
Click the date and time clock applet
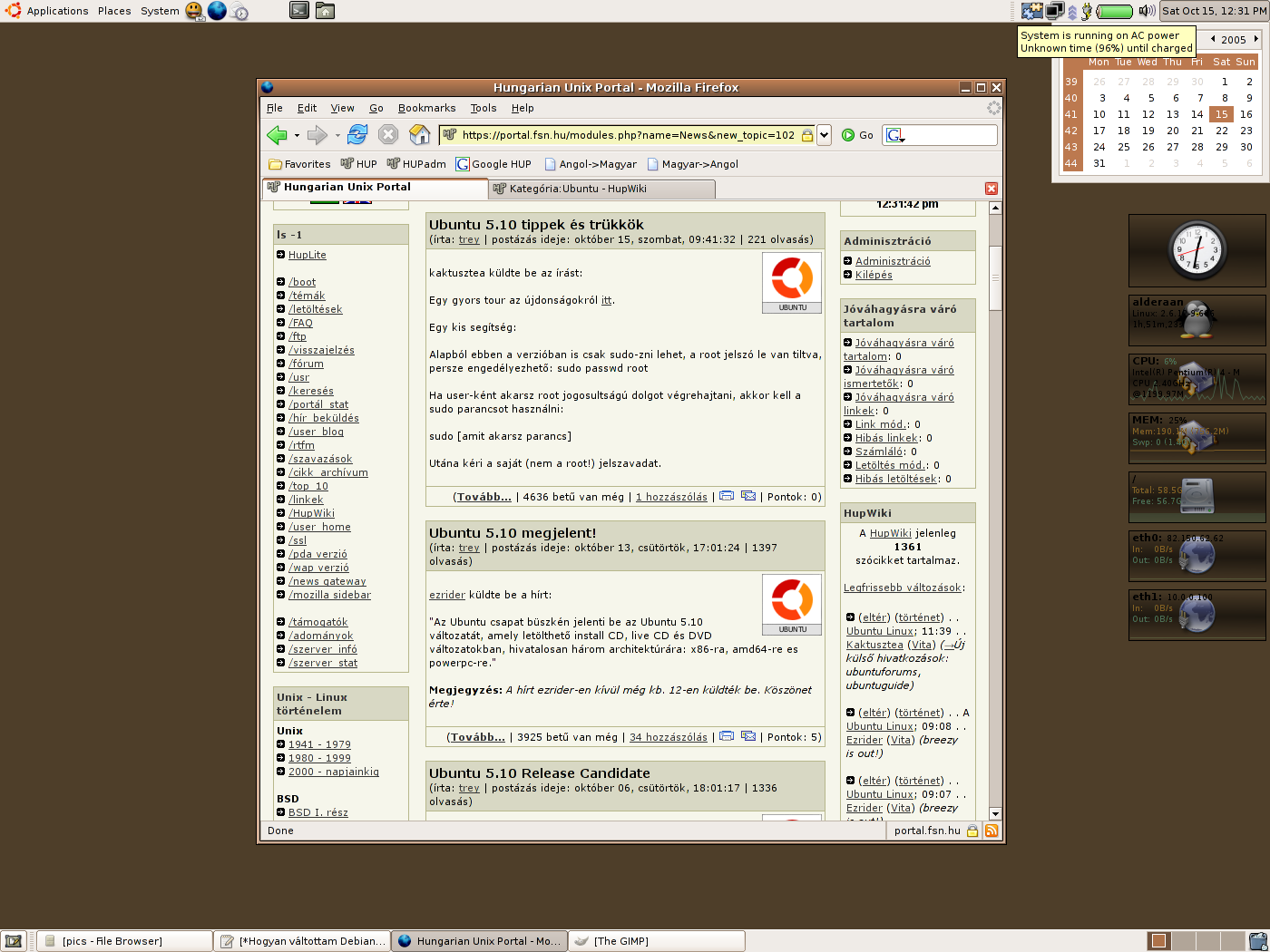(x=1214, y=11)
